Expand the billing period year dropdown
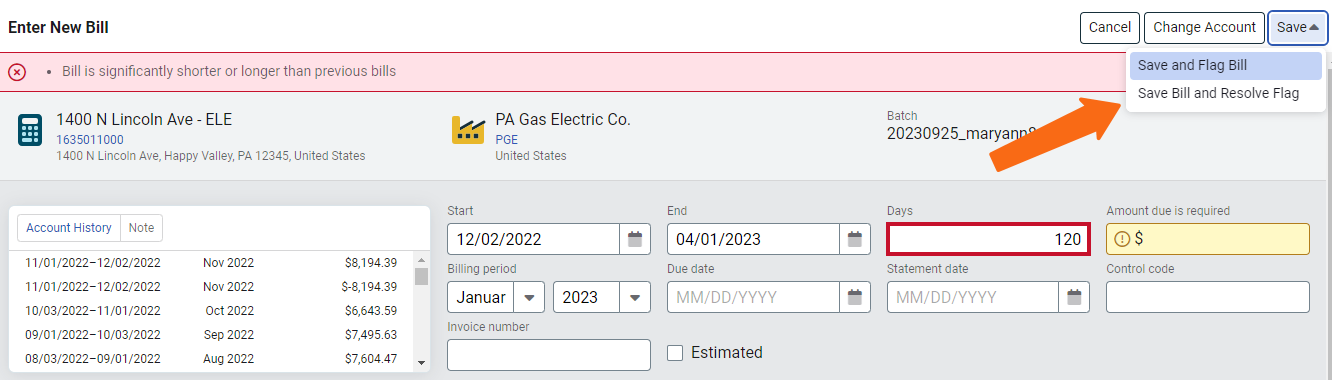Image resolution: width=1332 pixels, height=380 pixels. point(635,297)
